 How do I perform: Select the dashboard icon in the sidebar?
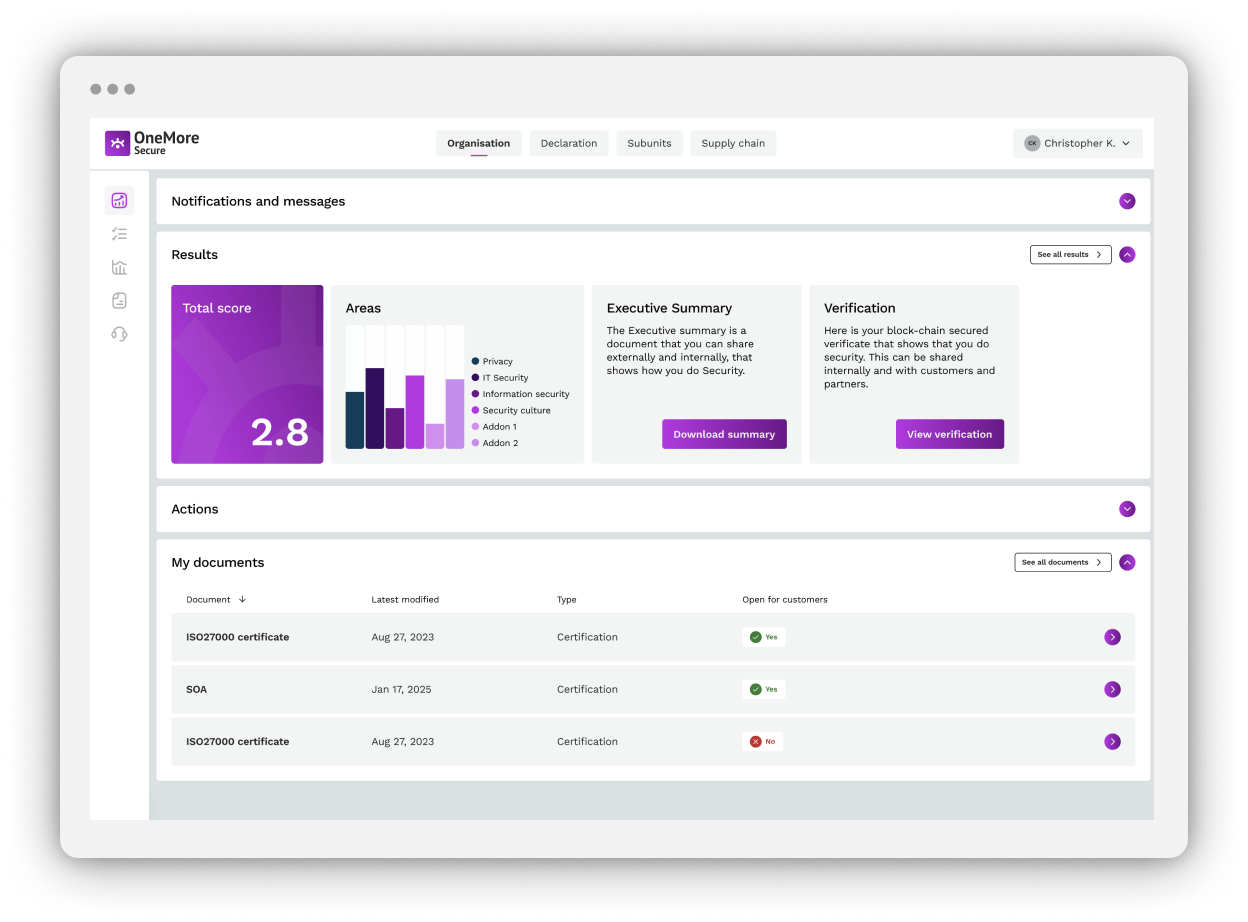119,200
